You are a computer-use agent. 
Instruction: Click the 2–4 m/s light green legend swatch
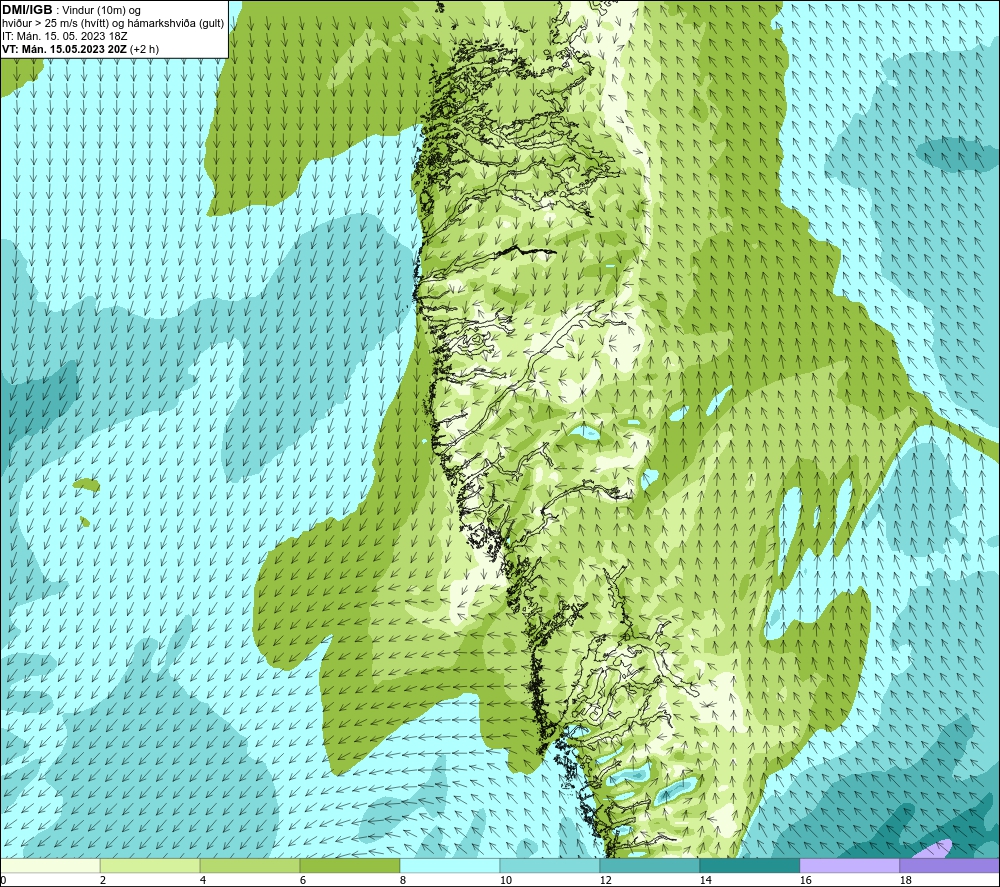150,865
